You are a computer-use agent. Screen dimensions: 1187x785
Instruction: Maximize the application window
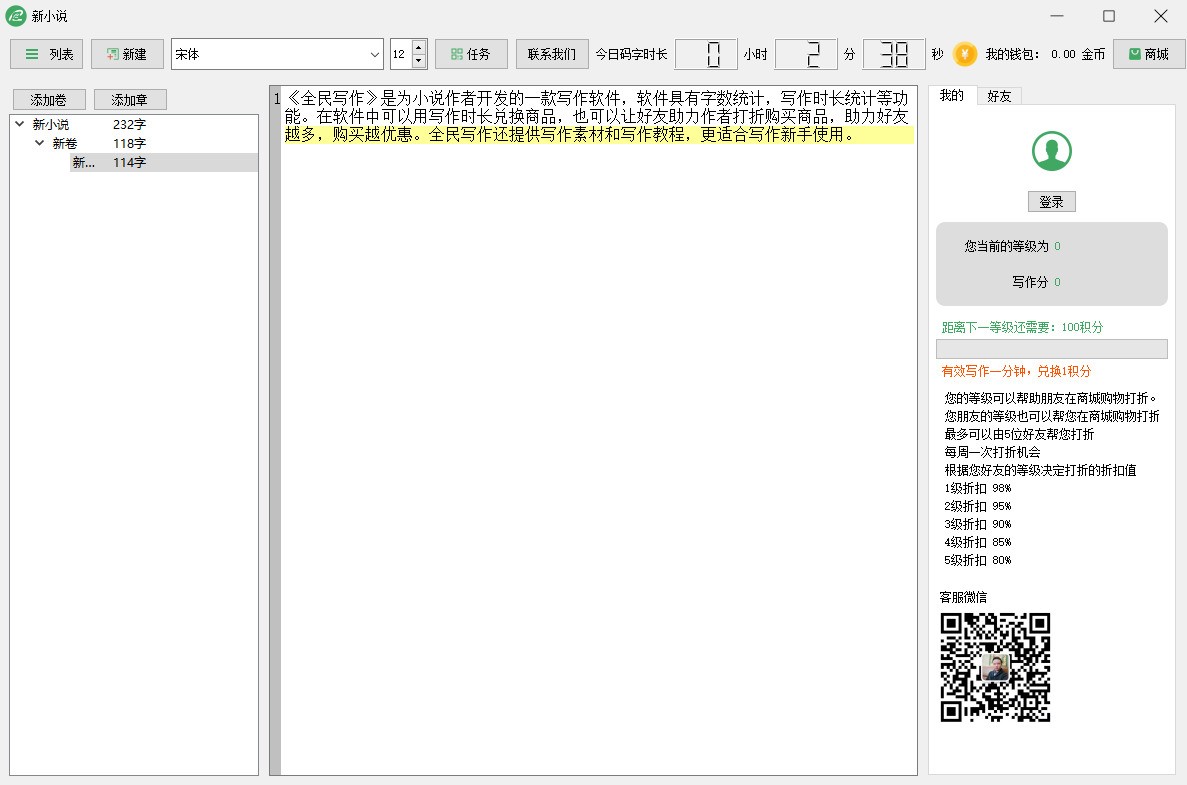tap(1109, 16)
